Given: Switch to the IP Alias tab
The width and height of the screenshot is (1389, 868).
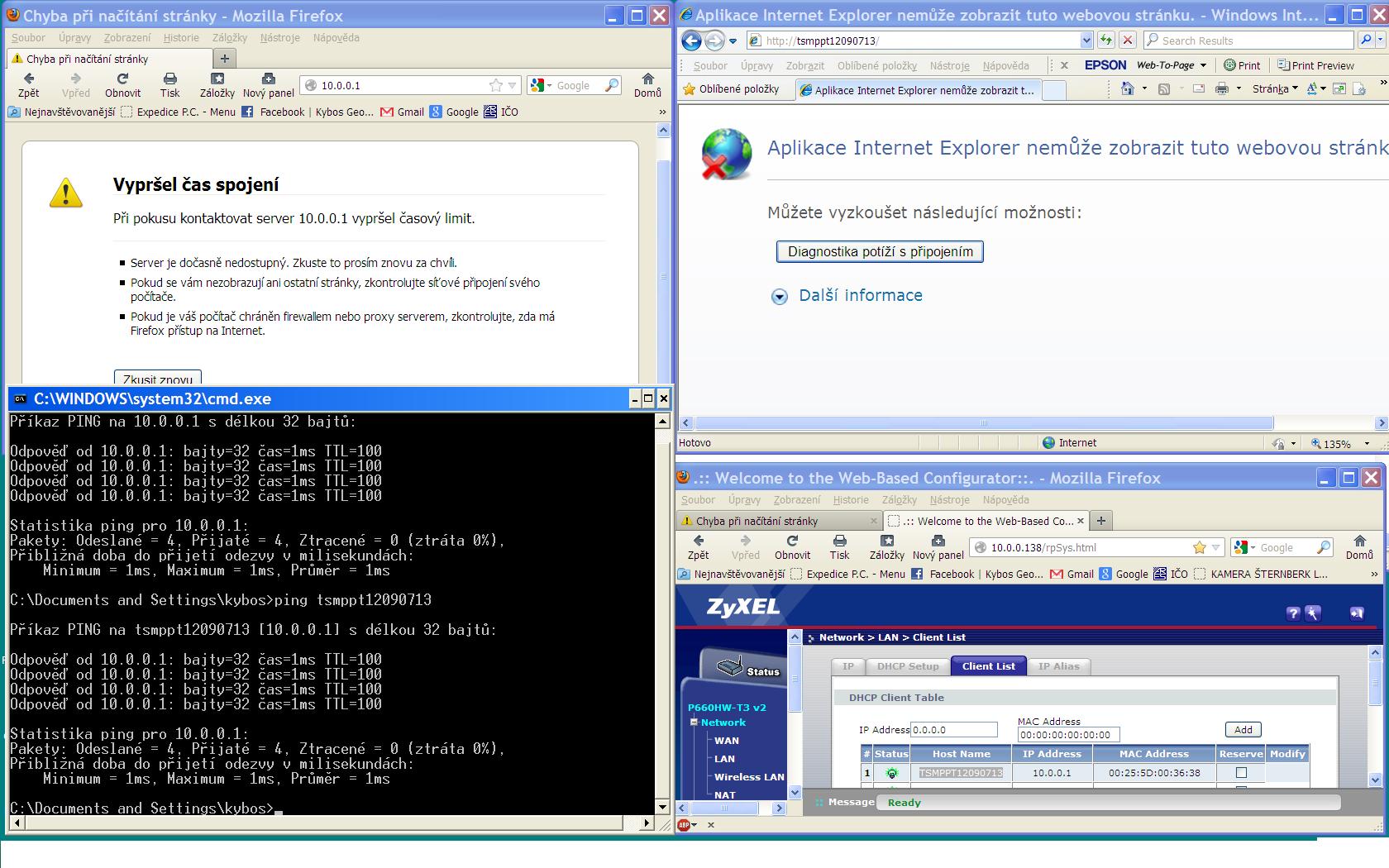Looking at the screenshot, I should [1059, 666].
